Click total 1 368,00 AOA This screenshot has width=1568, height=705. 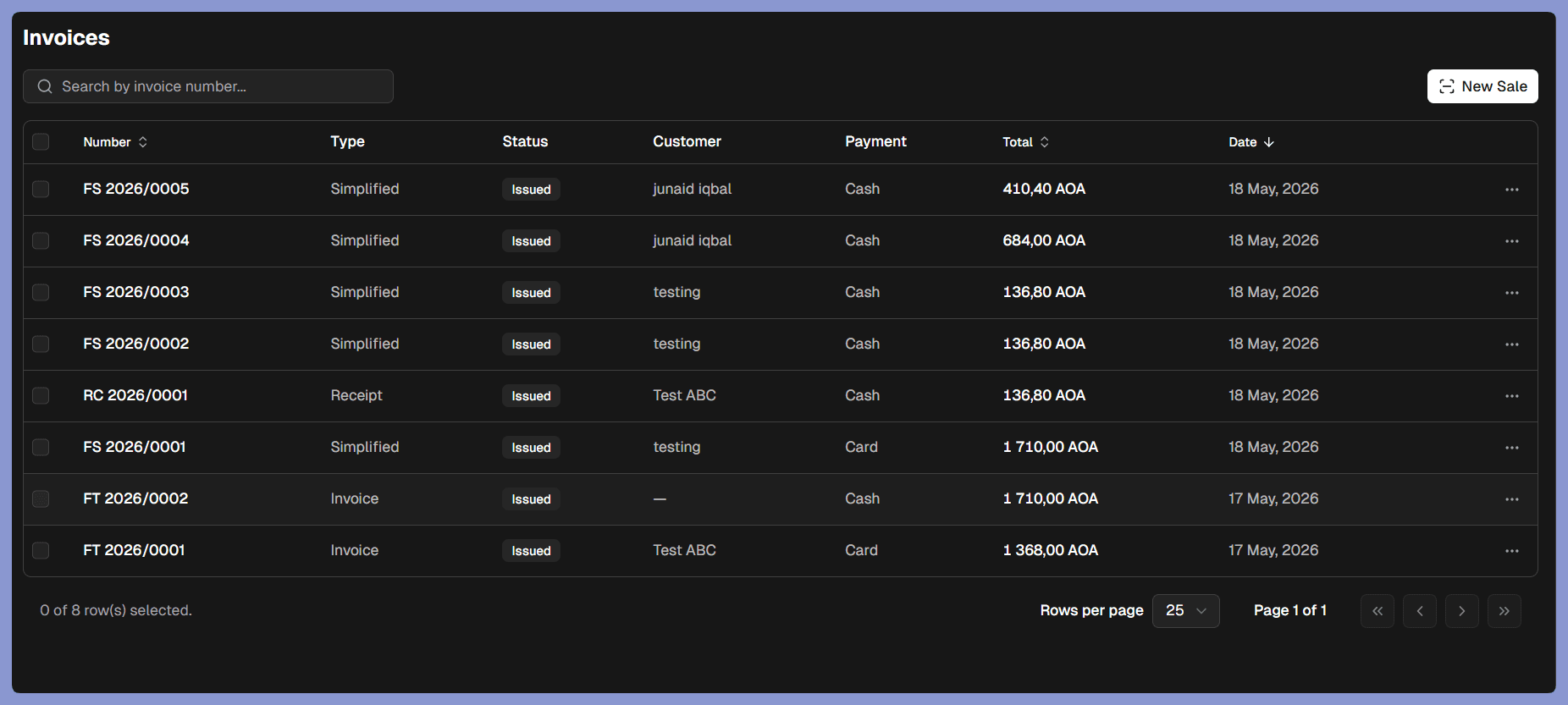pyautogui.click(x=1050, y=550)
